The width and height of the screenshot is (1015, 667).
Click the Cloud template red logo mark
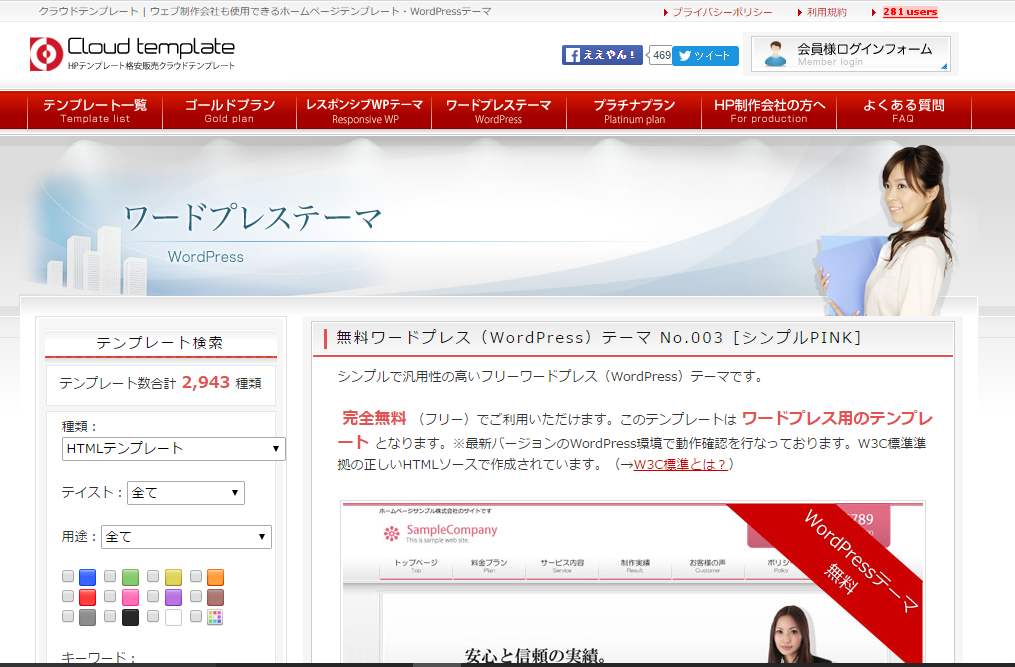(42, 49)
